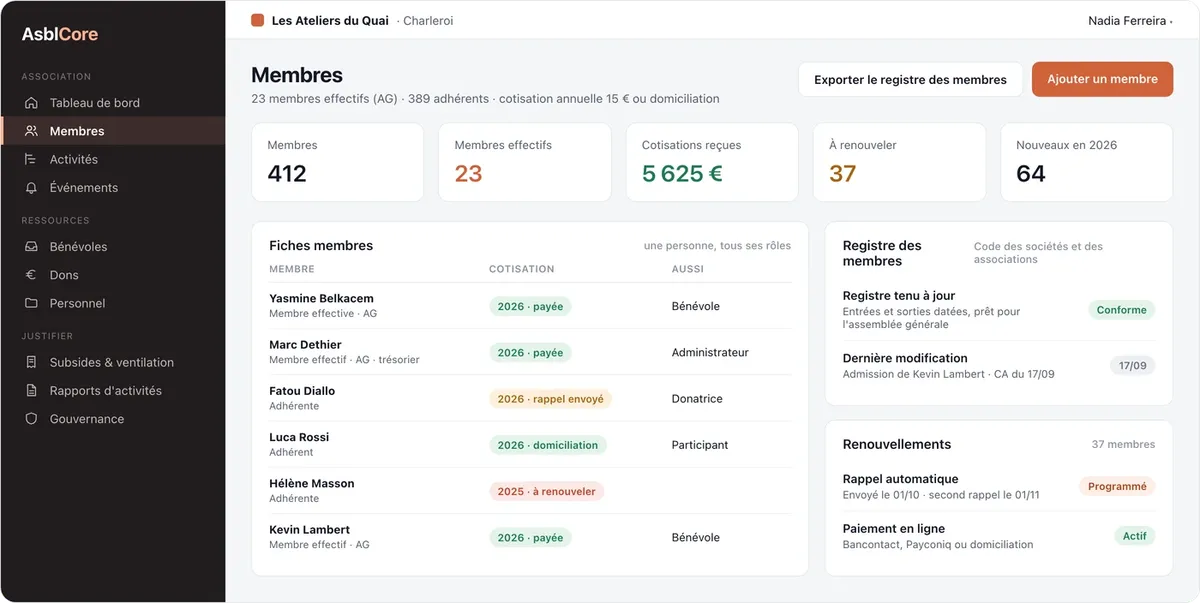Click the À renouveler 37 card
The height and width of the screenshot is (603, 1200).
click(899, 162)
